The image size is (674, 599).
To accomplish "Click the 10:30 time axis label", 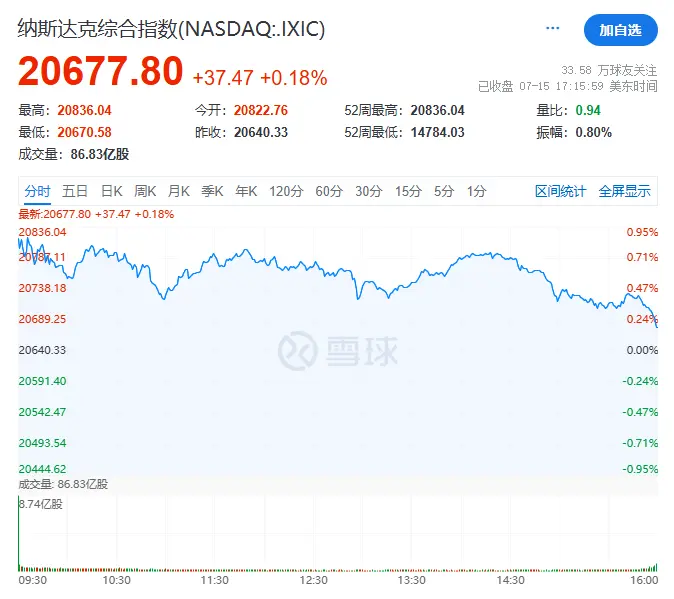I will point(116,580).
